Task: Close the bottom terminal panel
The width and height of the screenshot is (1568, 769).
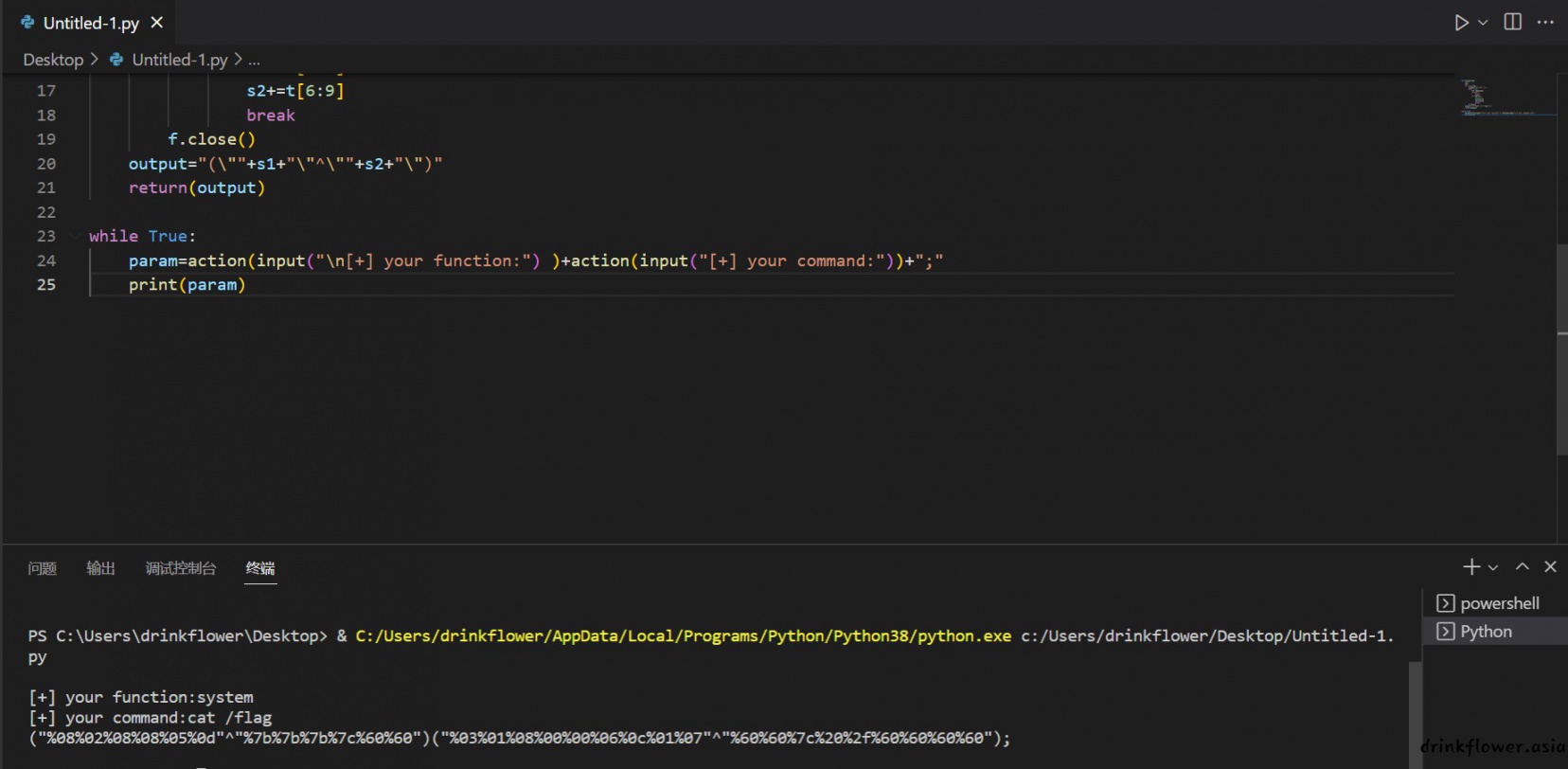Action: point(1550,567)
